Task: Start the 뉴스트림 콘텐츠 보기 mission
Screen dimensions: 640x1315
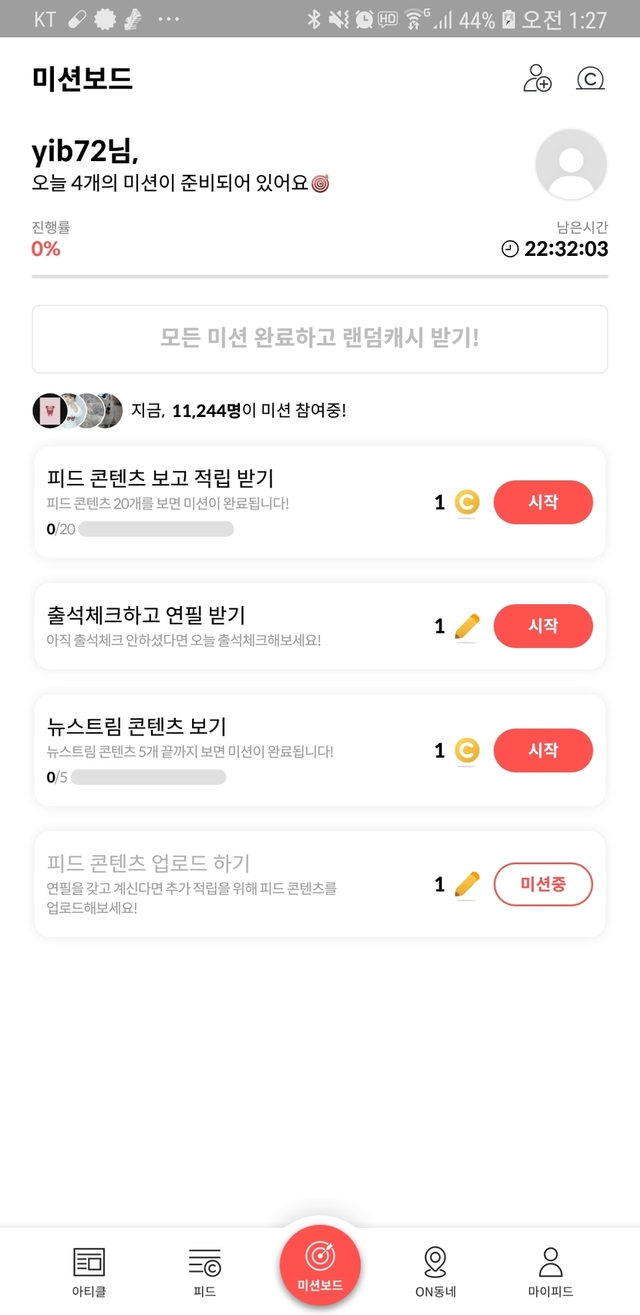Action: click(x=543, y=750)
